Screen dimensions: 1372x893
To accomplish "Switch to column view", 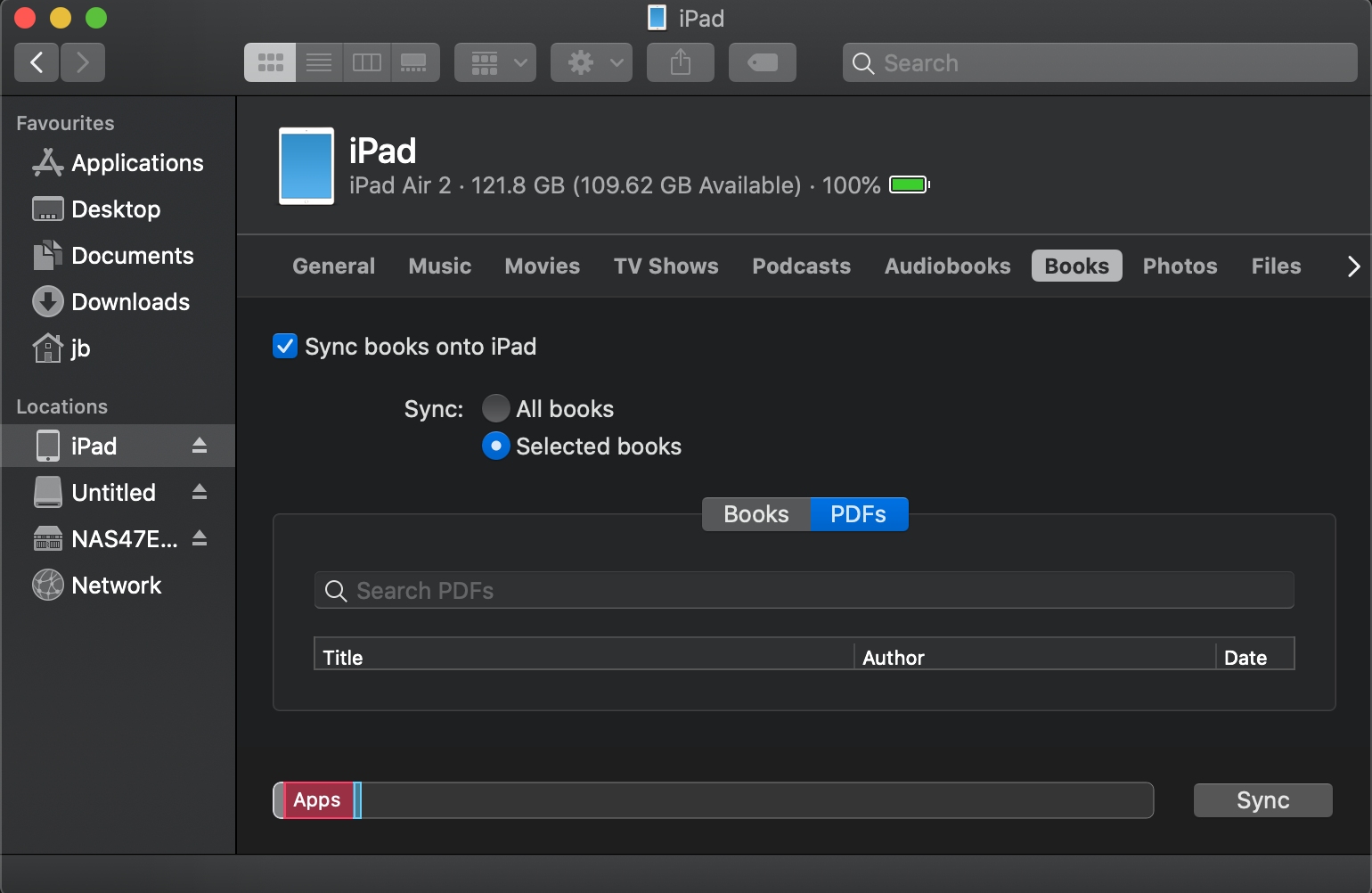I will [x=367, y=62].
